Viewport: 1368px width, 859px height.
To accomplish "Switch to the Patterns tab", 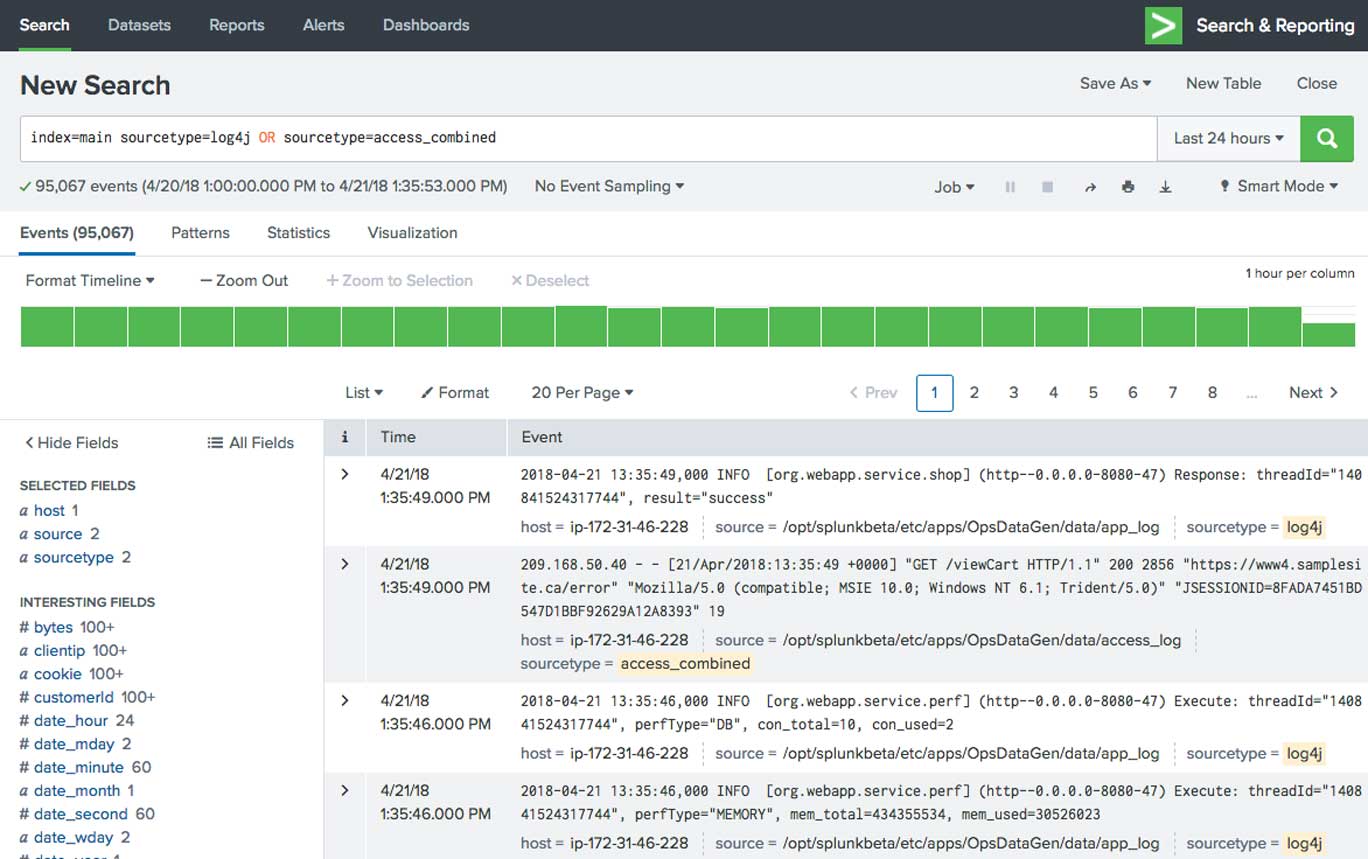I will pyautogui.click(x=200, y=233).
